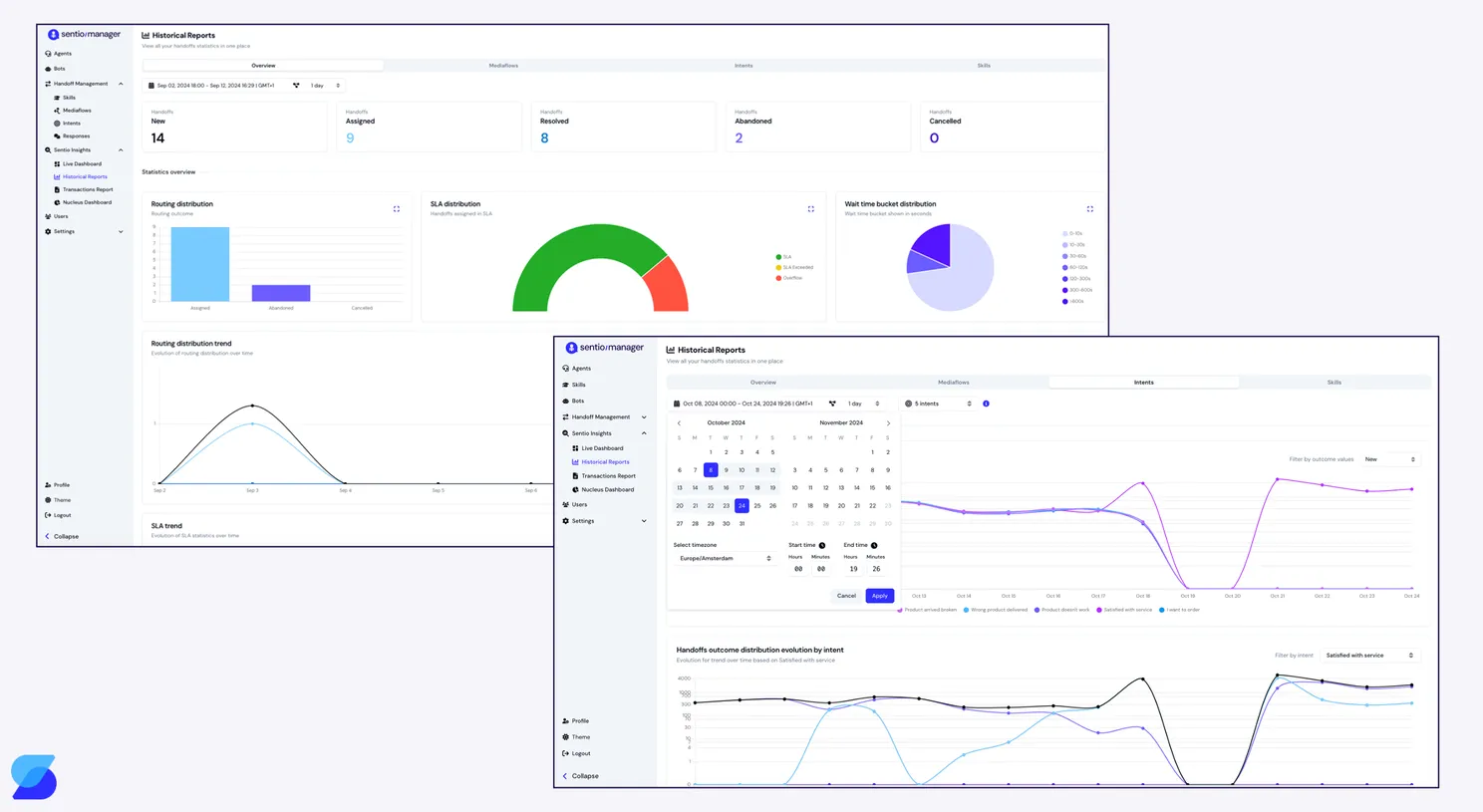Click the Start time clock icon
This screenshot has width=1483, height=812.
point(822,545)
